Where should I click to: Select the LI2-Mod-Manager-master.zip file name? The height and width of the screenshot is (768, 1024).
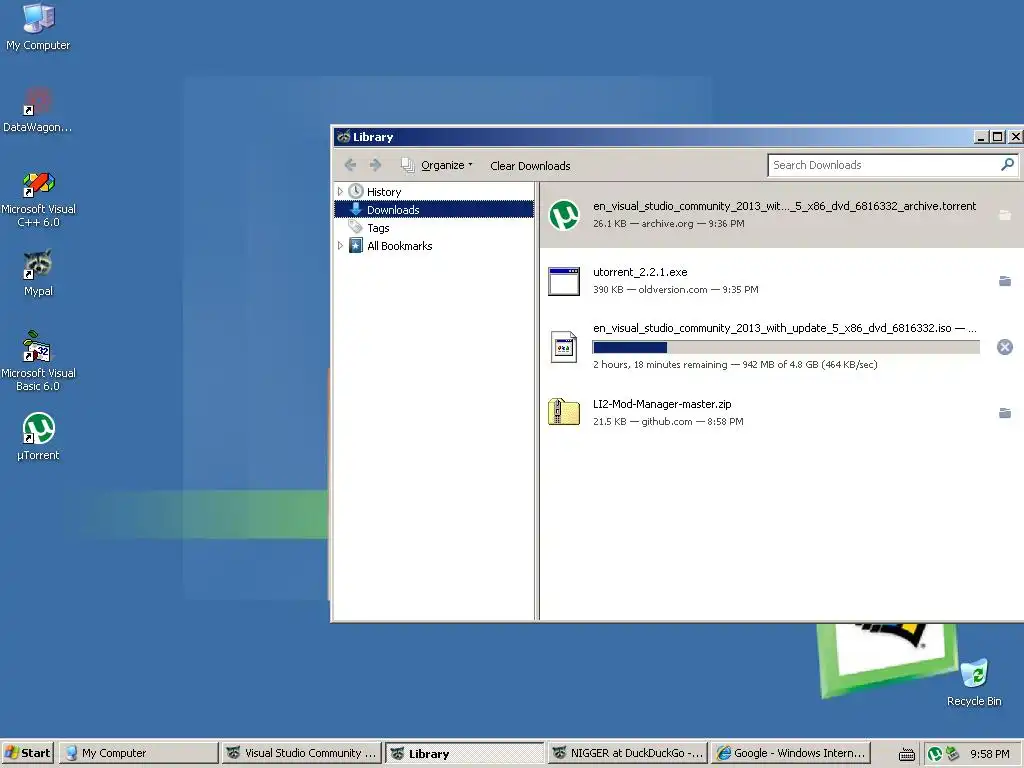coord(662,404)
